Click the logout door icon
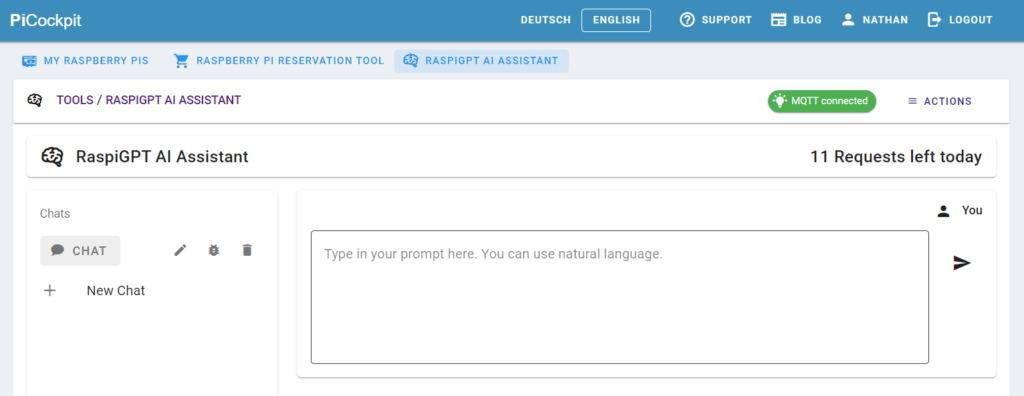The height and width of the screenshot is (396, 1024). click(x=935, y=20)
